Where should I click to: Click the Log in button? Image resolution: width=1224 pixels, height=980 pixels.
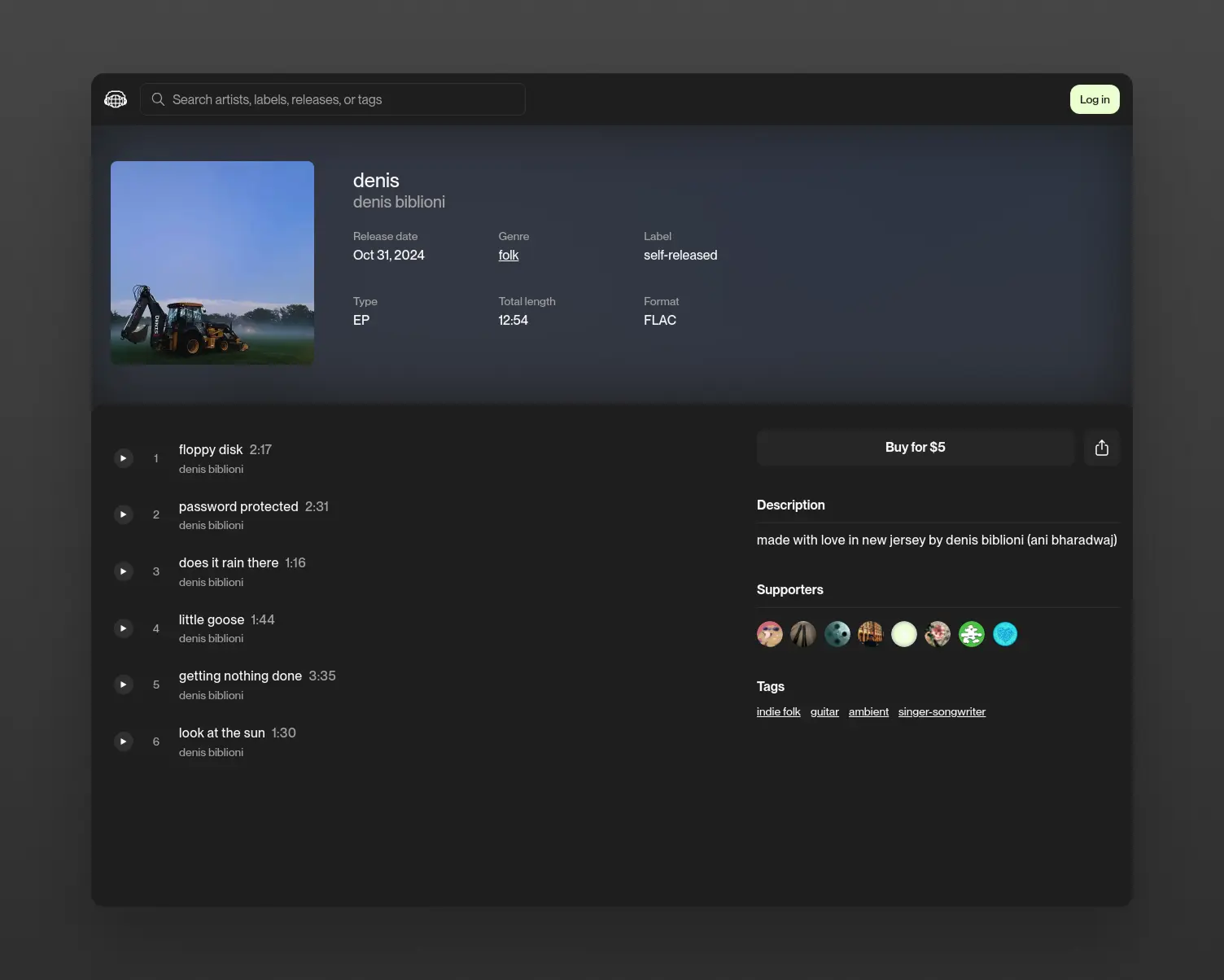(1095, 99)
